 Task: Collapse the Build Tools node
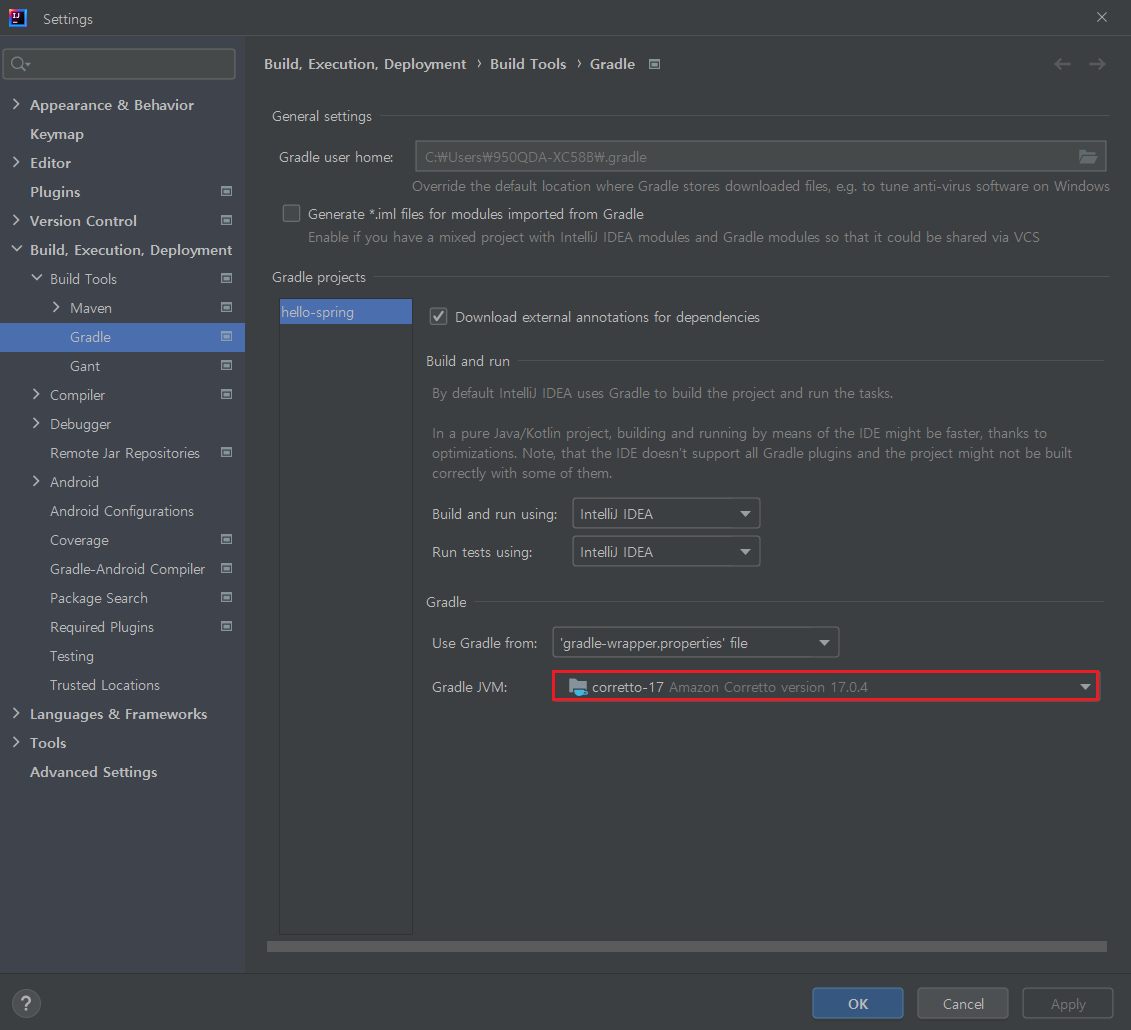tap(37, 278)
